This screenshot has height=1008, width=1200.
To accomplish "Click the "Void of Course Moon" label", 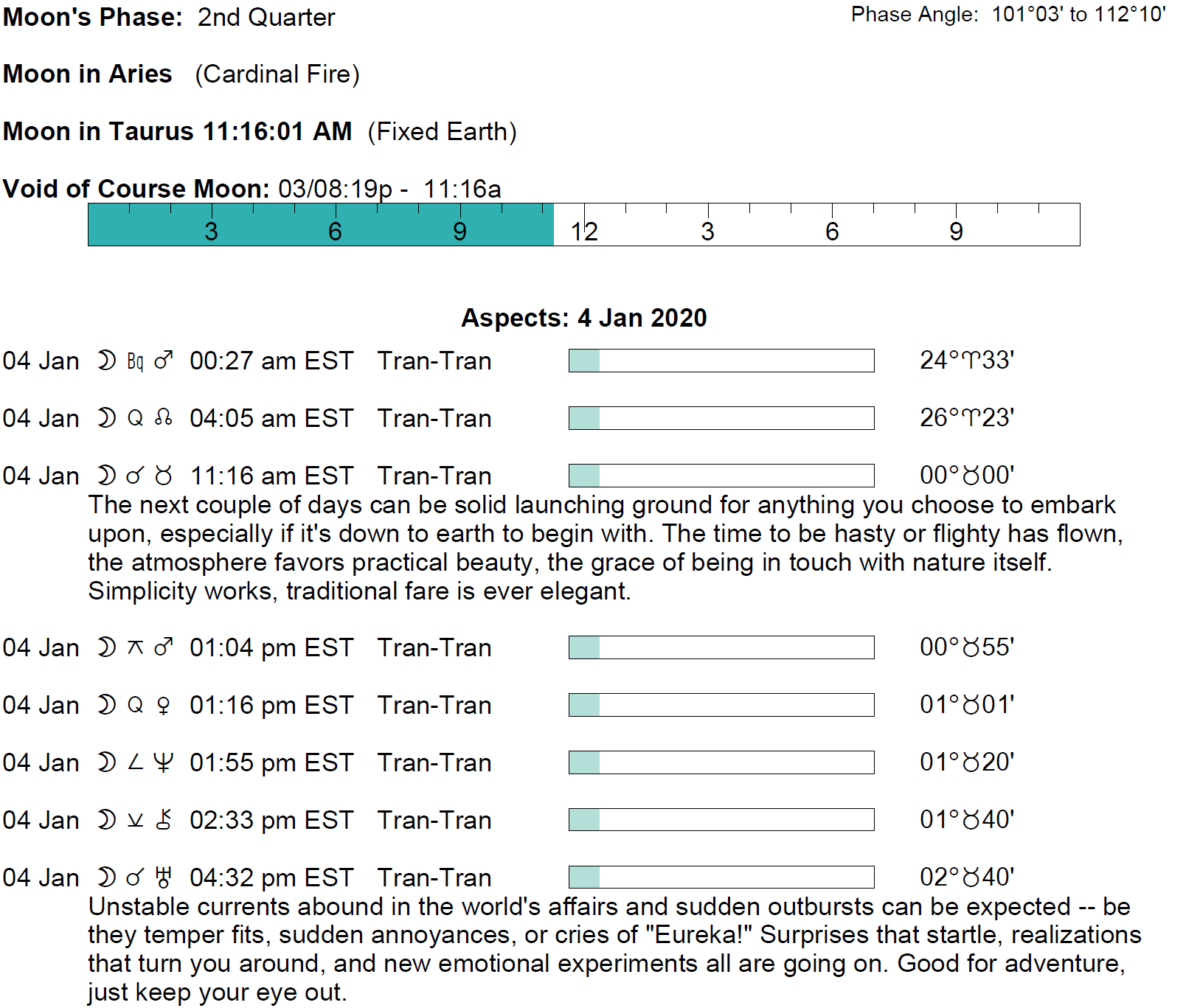I will 136,189.
